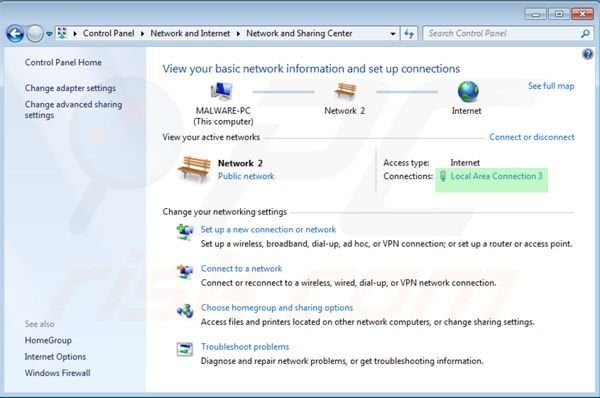Image resolution: width=600 pixels, height=398 pixels.
Task: Click the Set up a new connection icon
Action: [185, 232]
